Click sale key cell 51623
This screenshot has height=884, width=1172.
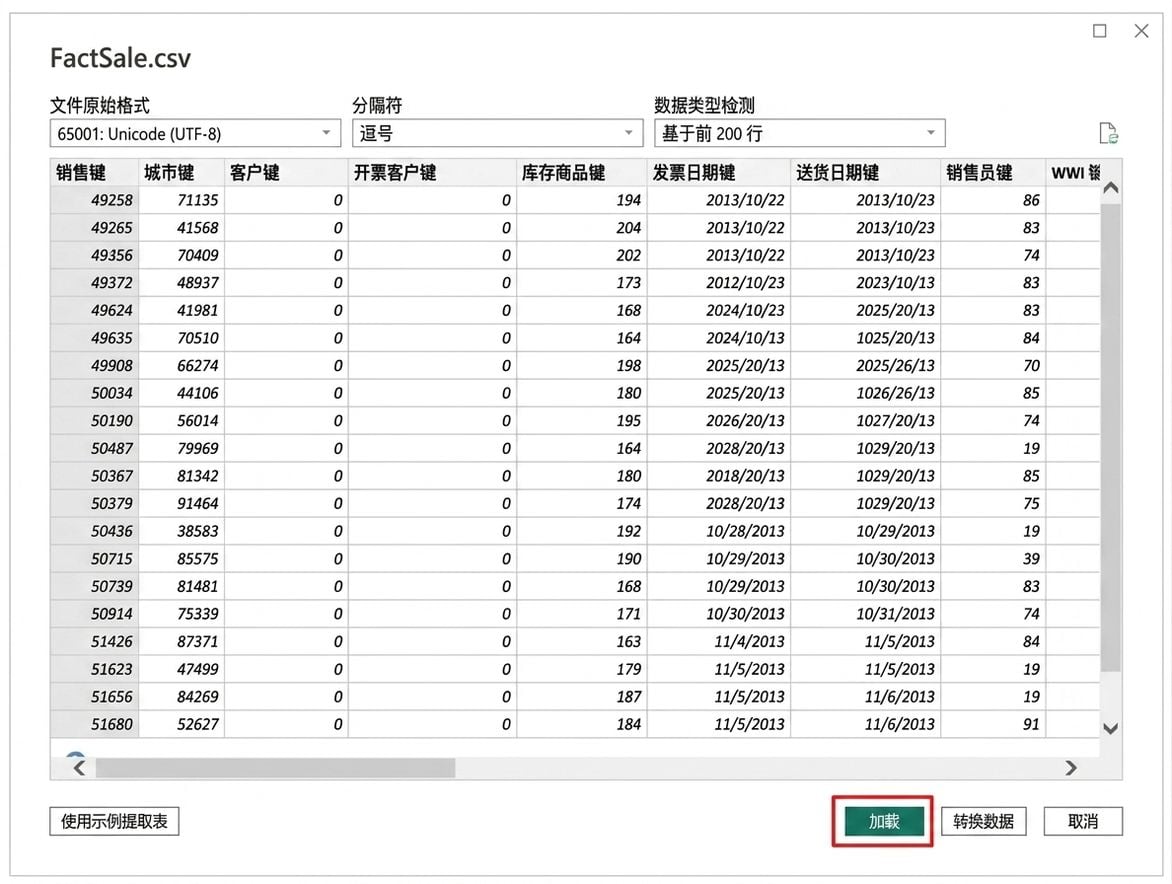94,670
